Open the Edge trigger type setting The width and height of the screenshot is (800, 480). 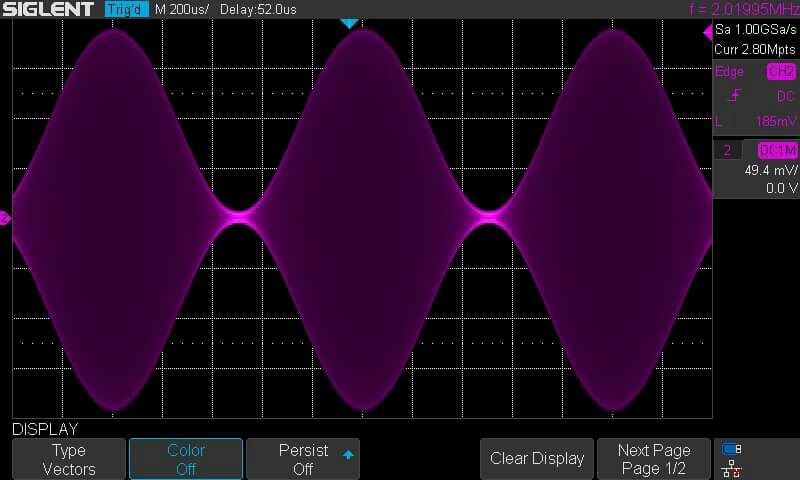click(729, 72)
